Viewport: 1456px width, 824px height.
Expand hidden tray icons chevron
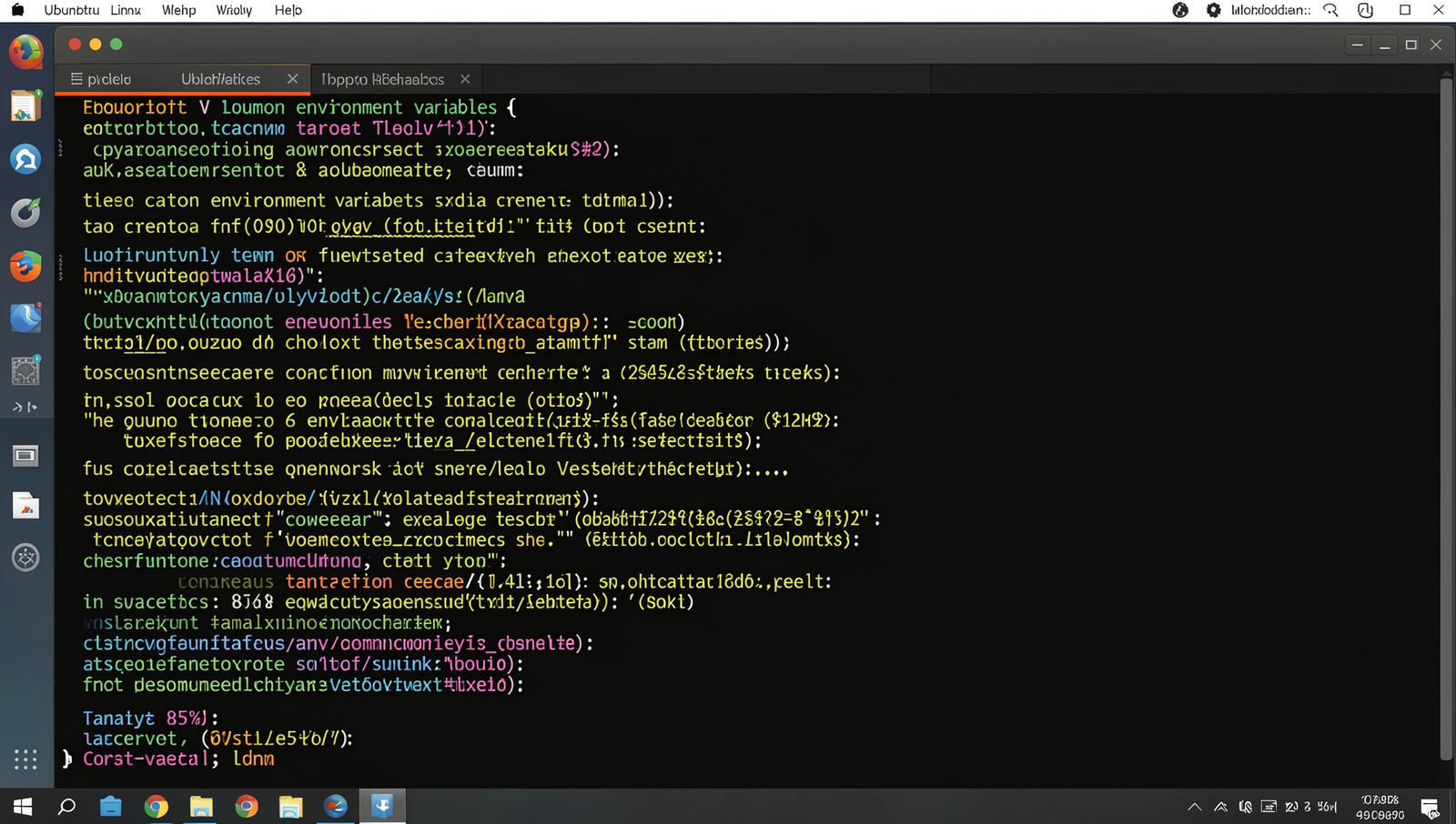click(x=1194, y=807)
